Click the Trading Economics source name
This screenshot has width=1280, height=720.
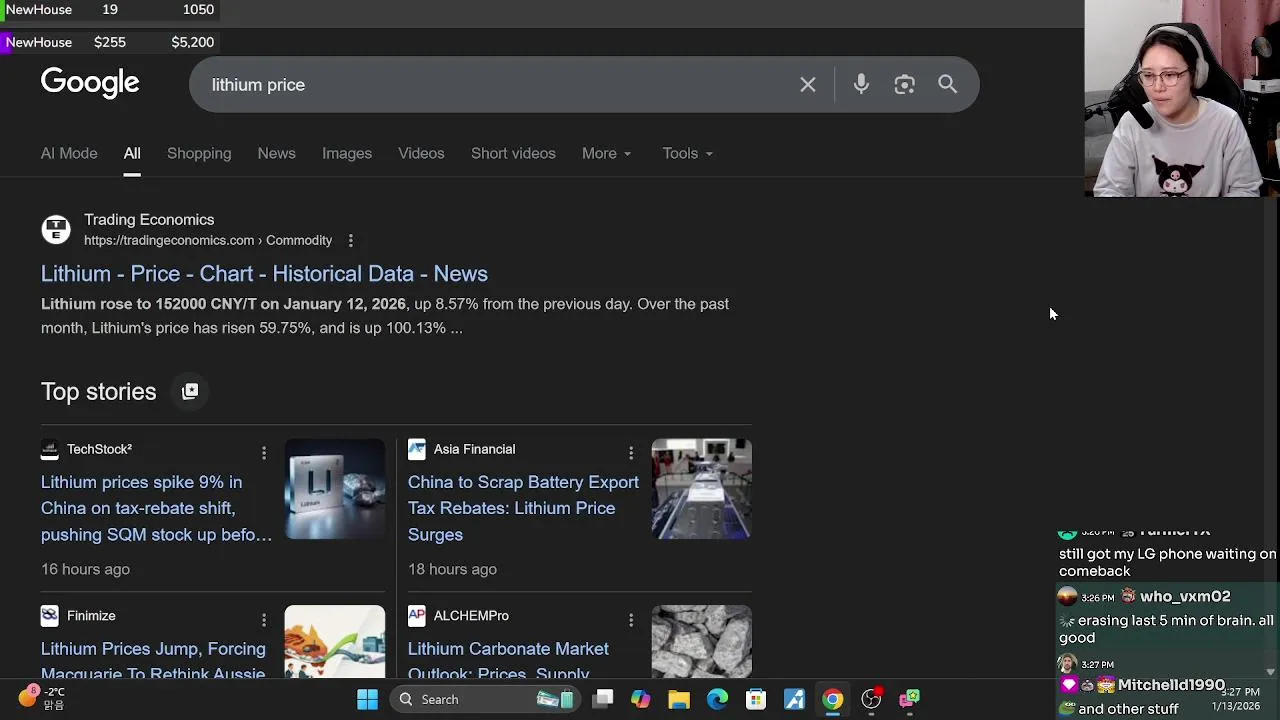[x=149, y=219]
